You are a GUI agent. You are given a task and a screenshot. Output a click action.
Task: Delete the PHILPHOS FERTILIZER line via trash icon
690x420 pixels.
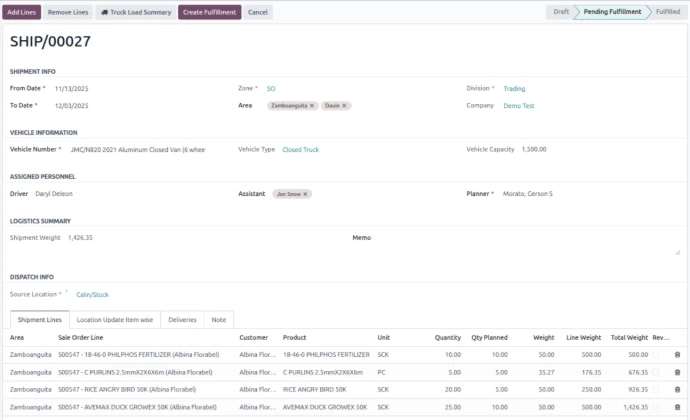tap(677, 354)
